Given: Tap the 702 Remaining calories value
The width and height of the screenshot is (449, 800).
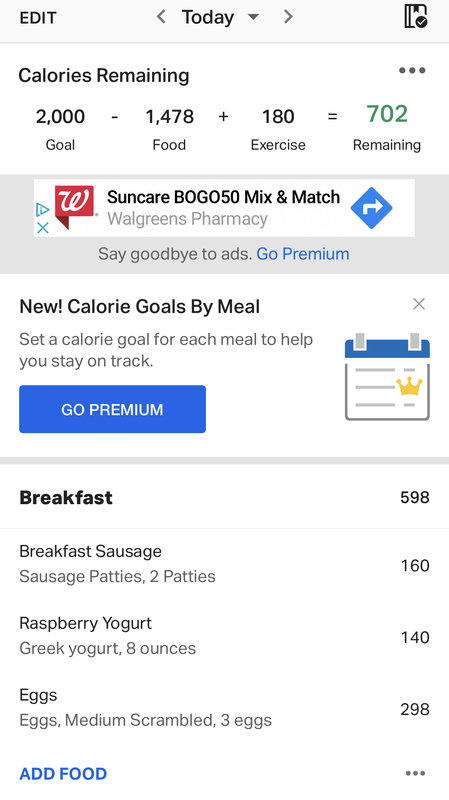Looking at the screenshot, I should (x=387, y=114).
